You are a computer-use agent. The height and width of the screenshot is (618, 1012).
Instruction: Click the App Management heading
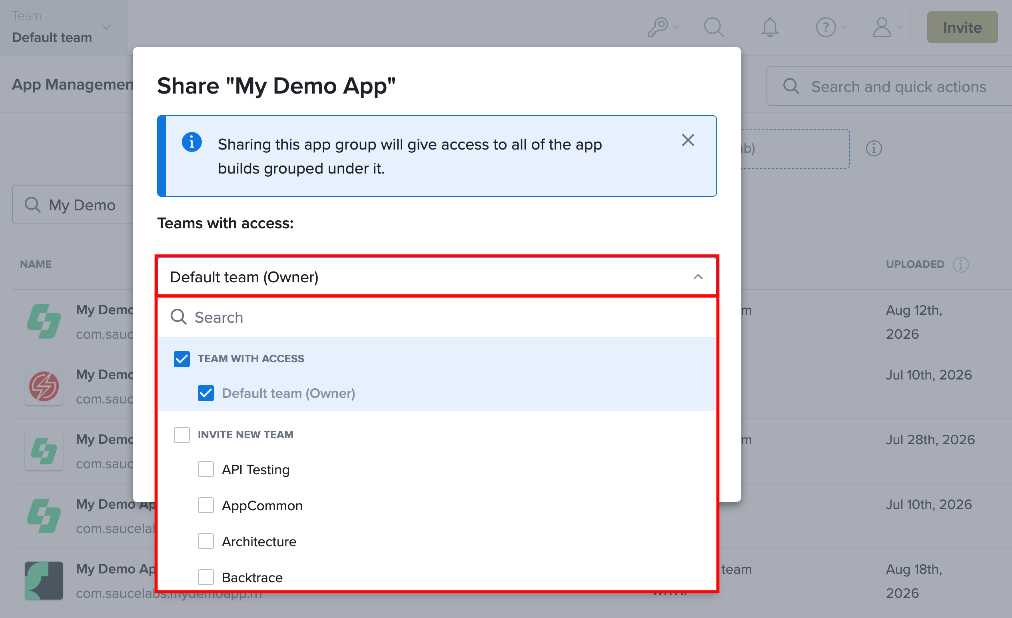click(x=72, y=85)
